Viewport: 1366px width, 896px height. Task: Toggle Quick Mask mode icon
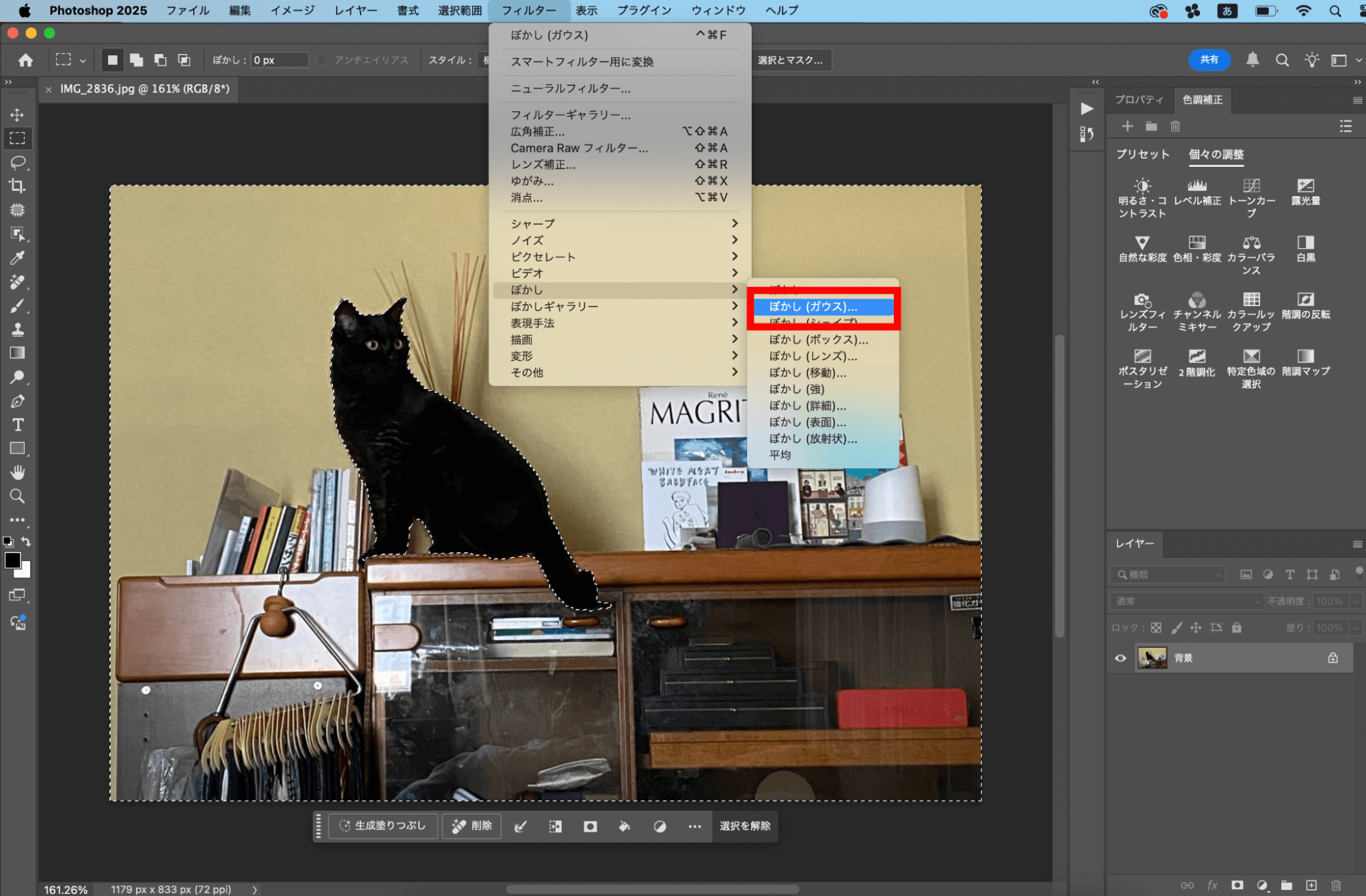[18, 595]
